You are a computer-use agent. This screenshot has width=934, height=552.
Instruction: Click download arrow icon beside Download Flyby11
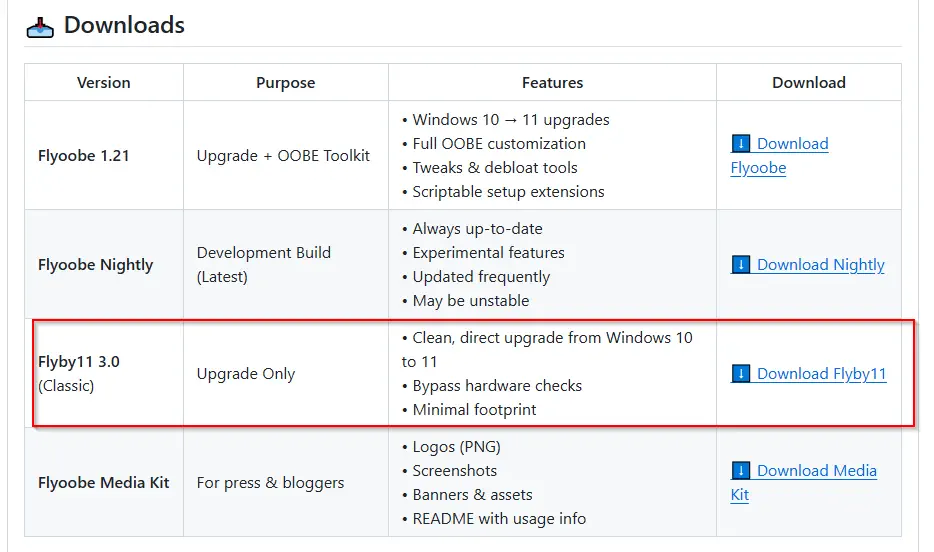[x=740, y=373]
